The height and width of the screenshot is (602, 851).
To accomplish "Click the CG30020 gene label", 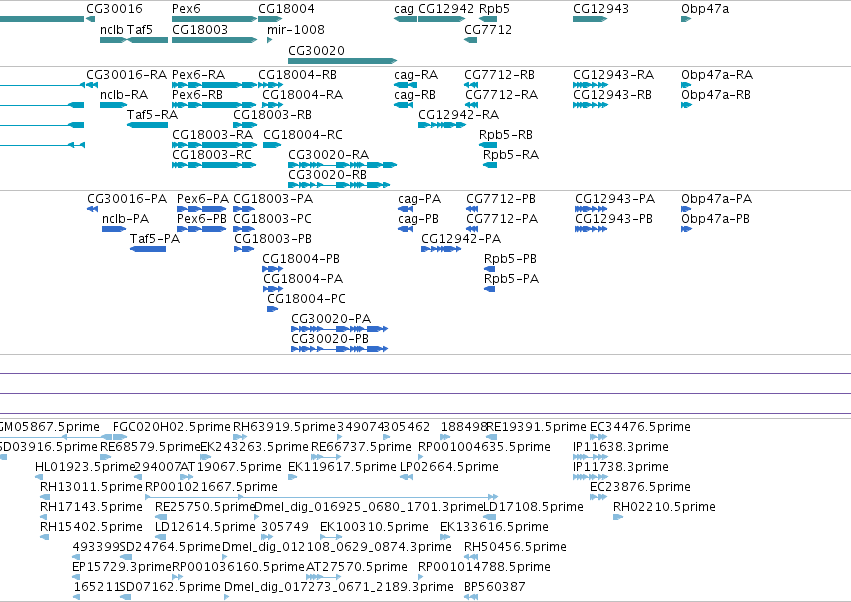I will coord(316,50).
